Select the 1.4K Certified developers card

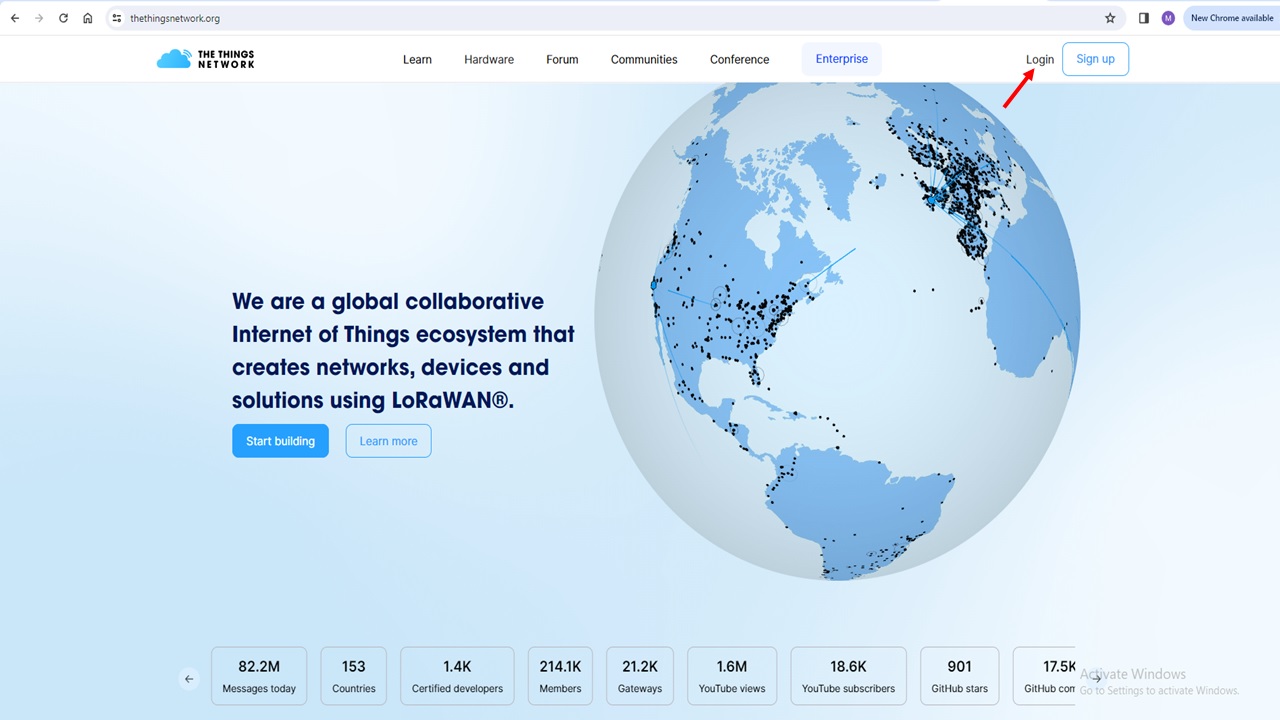click(x=457, y=676)
